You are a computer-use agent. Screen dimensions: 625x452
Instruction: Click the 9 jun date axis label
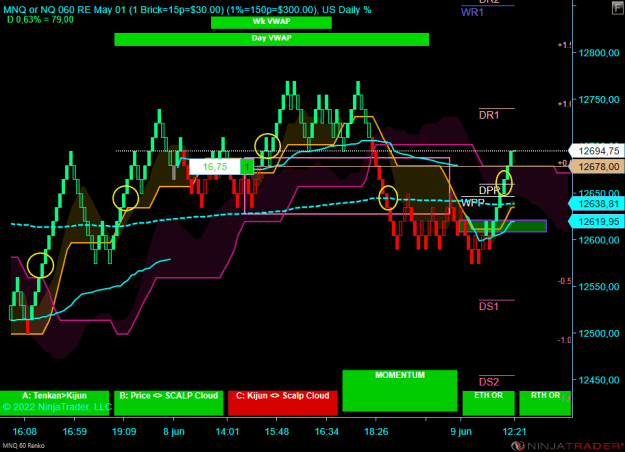coord(461,432)
